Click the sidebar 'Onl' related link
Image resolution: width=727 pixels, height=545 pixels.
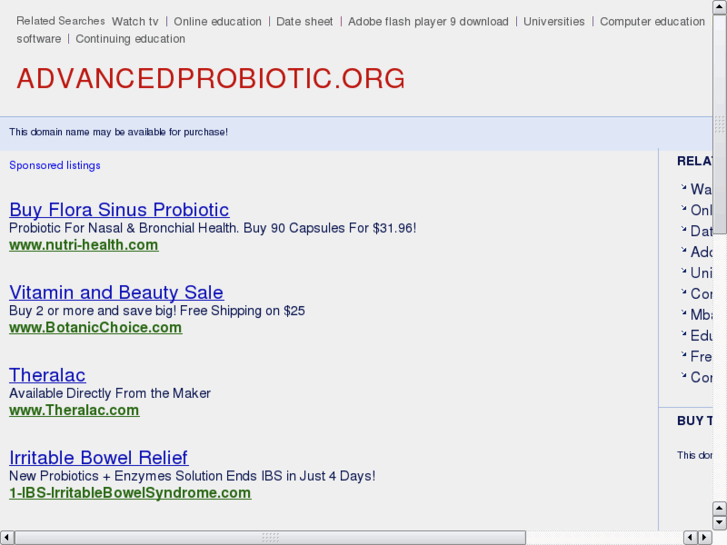point(701,210)
